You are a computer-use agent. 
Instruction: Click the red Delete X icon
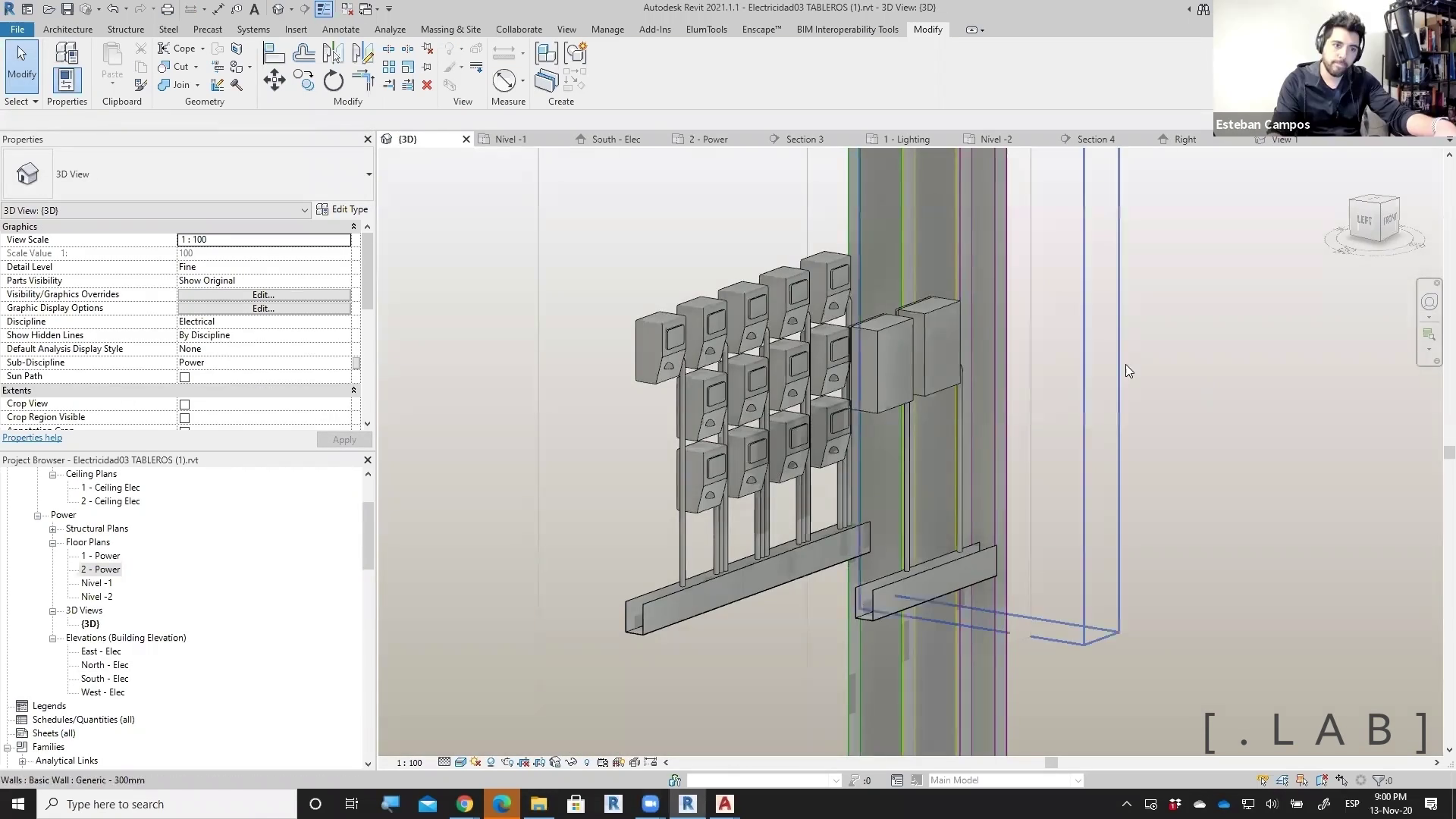[427, 85]
